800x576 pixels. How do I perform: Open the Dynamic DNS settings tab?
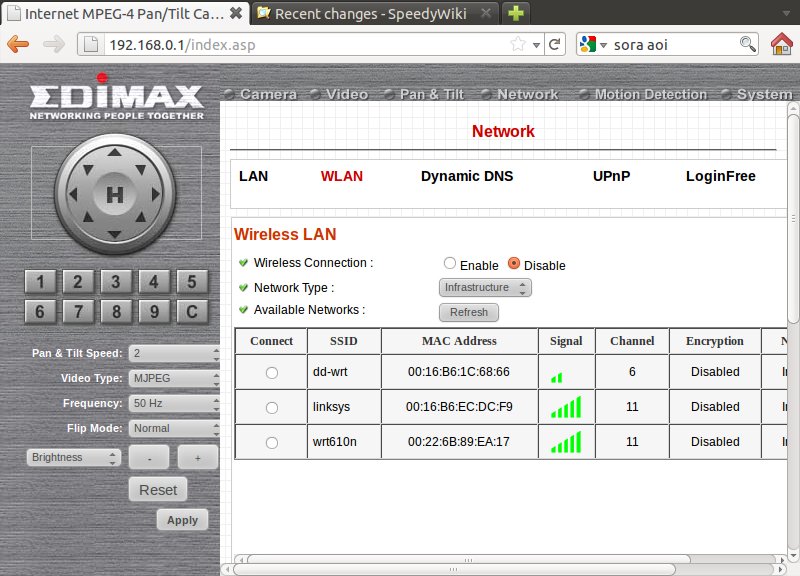(466, 176)
